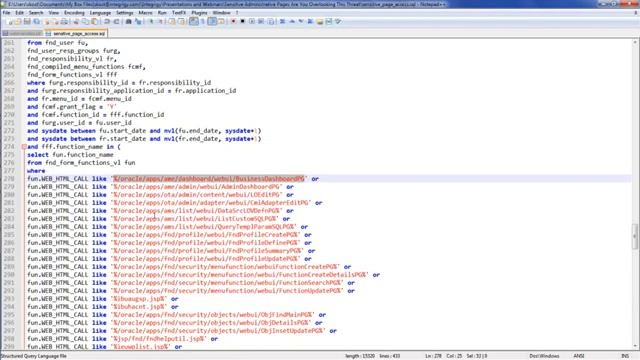Viewport: 640px width, 360px height.
Task: Open the Search menu
Action: pyautogui.click(x=36, y=13)
